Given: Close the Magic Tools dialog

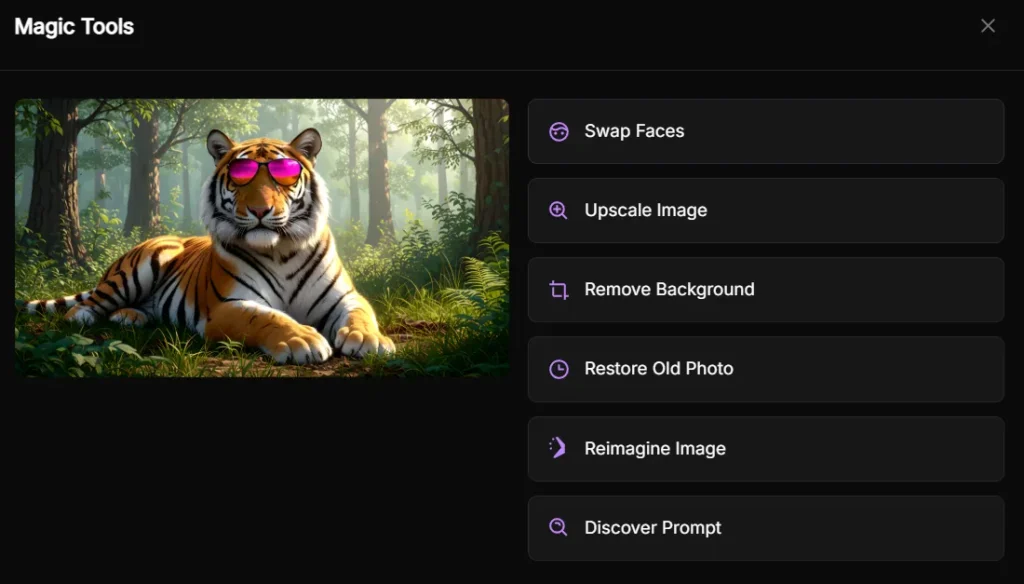Looking at the screenshot, I should (988, 26).
